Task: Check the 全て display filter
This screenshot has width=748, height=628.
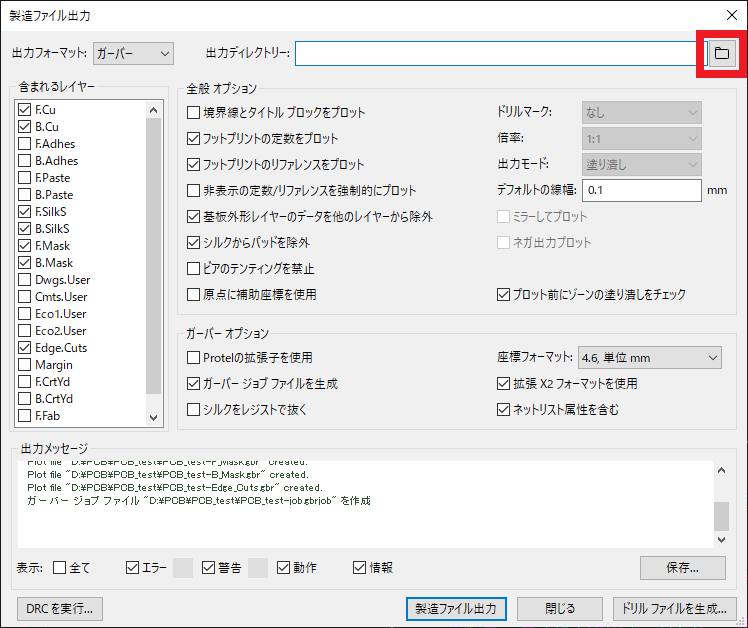Action: tap(59, 568)
